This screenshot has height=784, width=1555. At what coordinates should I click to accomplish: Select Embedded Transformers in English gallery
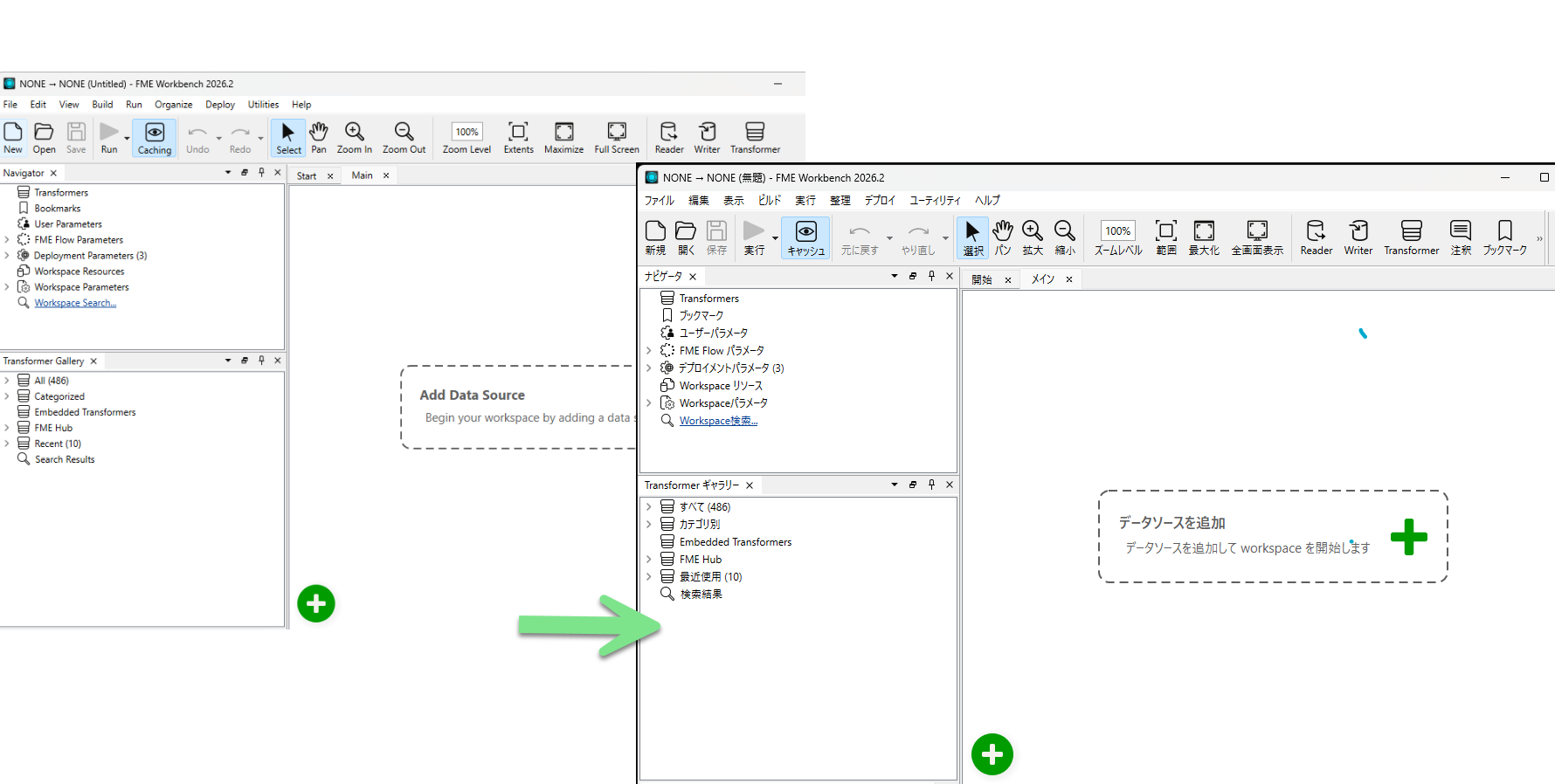click(x=85, y=412)
